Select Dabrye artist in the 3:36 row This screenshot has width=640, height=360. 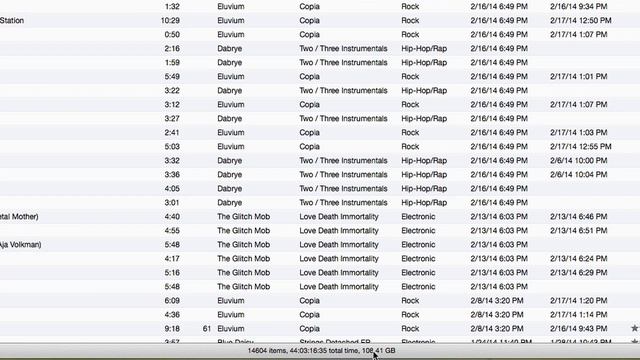[x=229, y=175]
